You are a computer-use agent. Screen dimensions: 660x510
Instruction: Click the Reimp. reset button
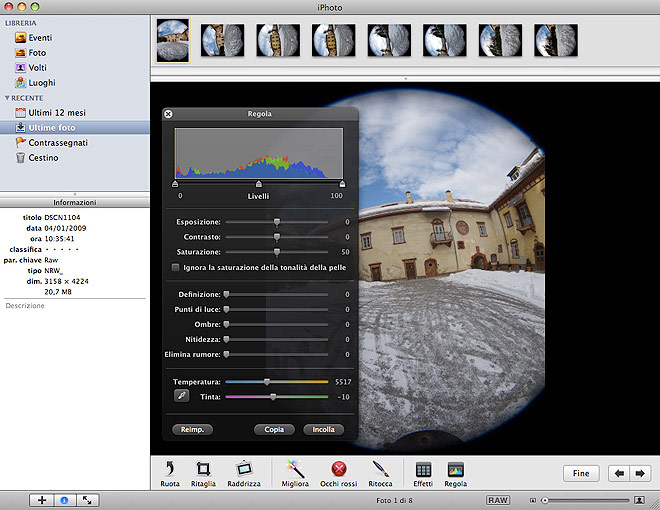(x=192, y=430)
